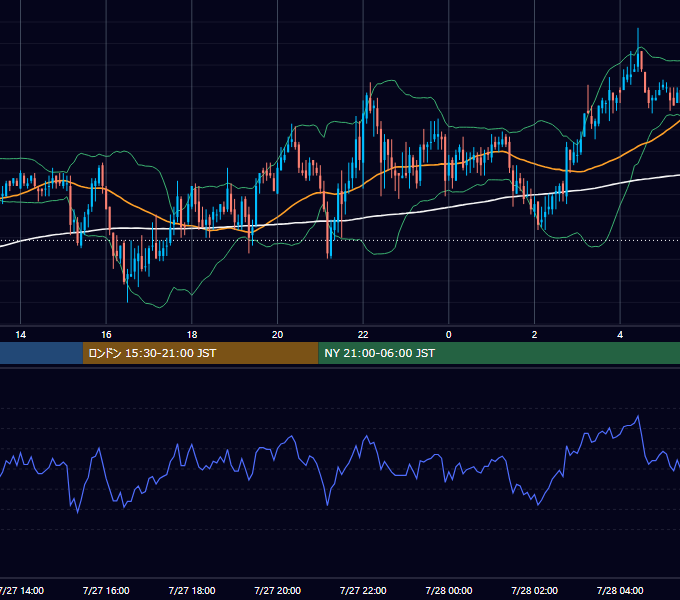
Task: Click the 0 hour axis label
Action: (x=449, y=335)
